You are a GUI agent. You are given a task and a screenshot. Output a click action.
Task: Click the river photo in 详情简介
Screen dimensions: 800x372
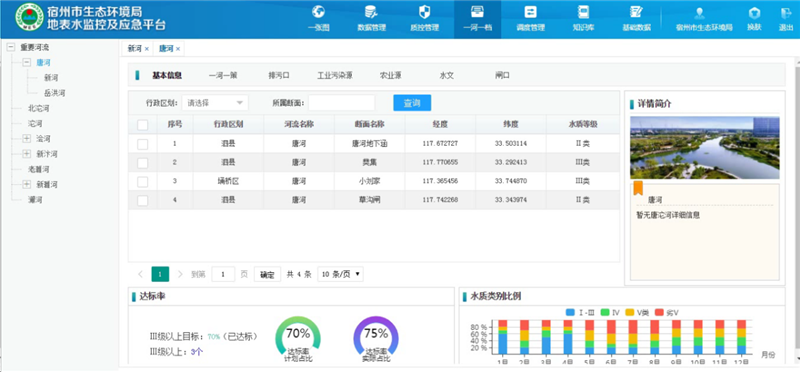705,147
